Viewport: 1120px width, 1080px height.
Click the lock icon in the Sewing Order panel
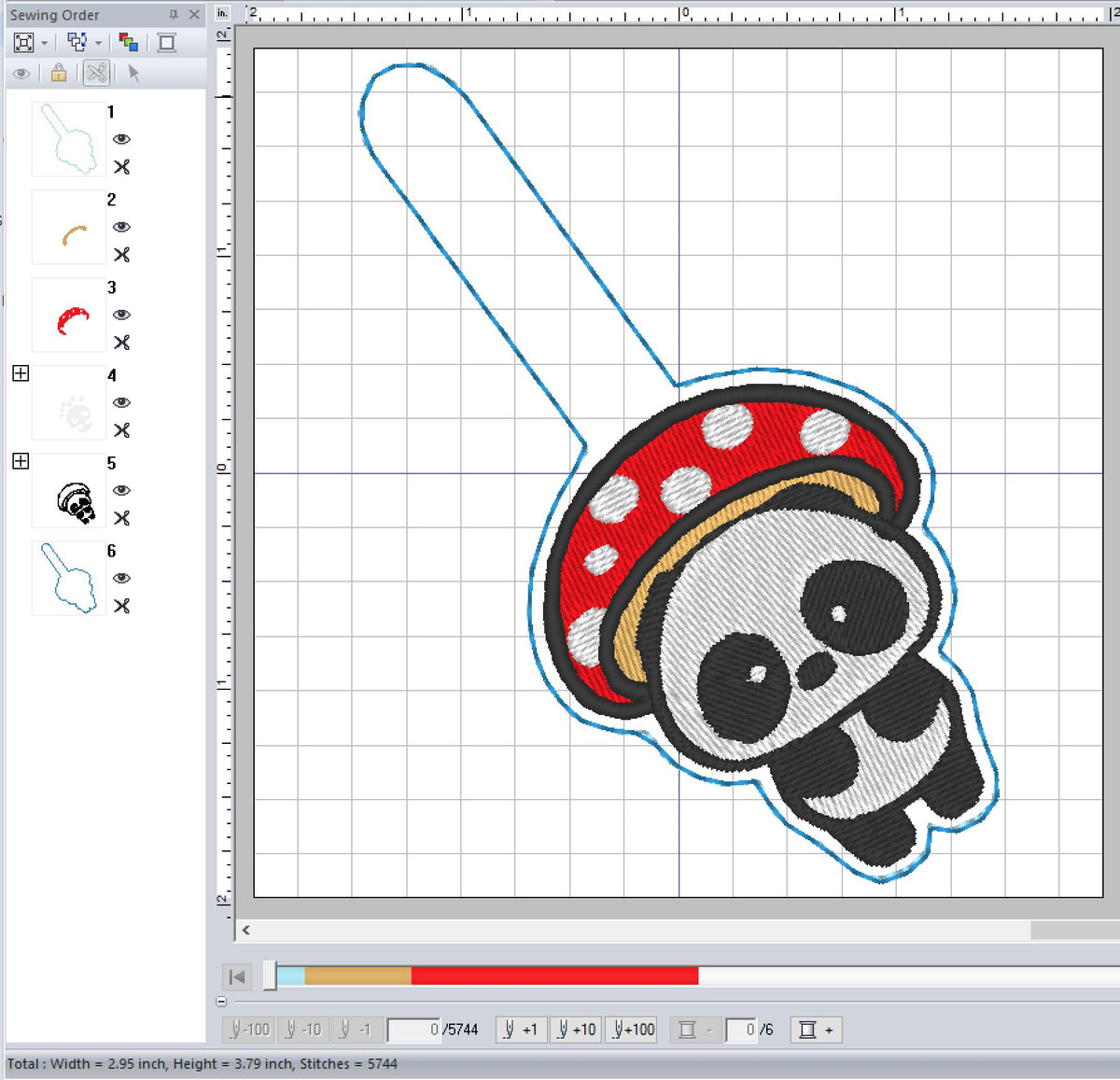point(58,73)
